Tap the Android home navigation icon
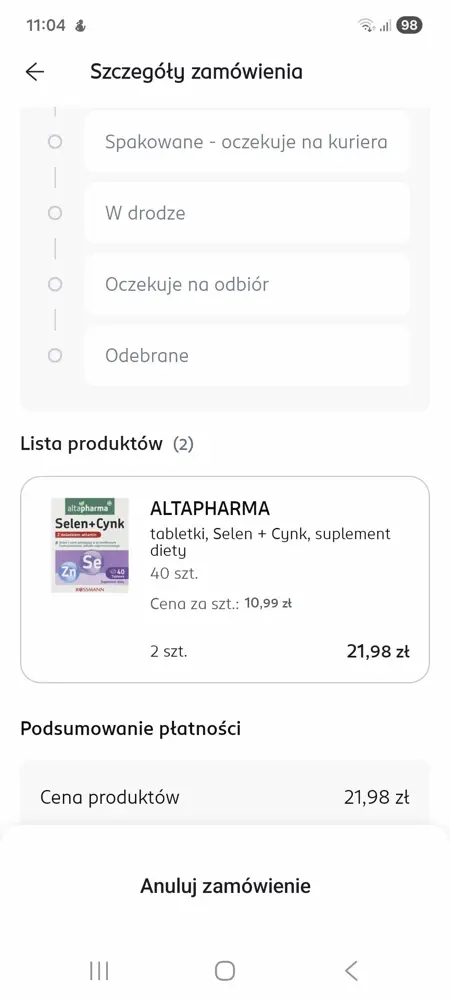The image size is (450, 1000). tap(225, 971)
